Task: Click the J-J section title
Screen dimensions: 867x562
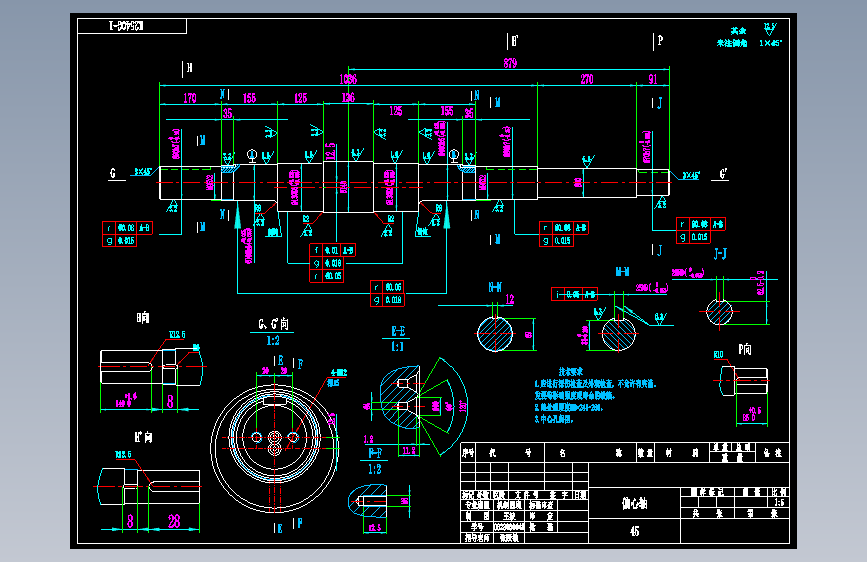Action: click(x=720, y=254)
